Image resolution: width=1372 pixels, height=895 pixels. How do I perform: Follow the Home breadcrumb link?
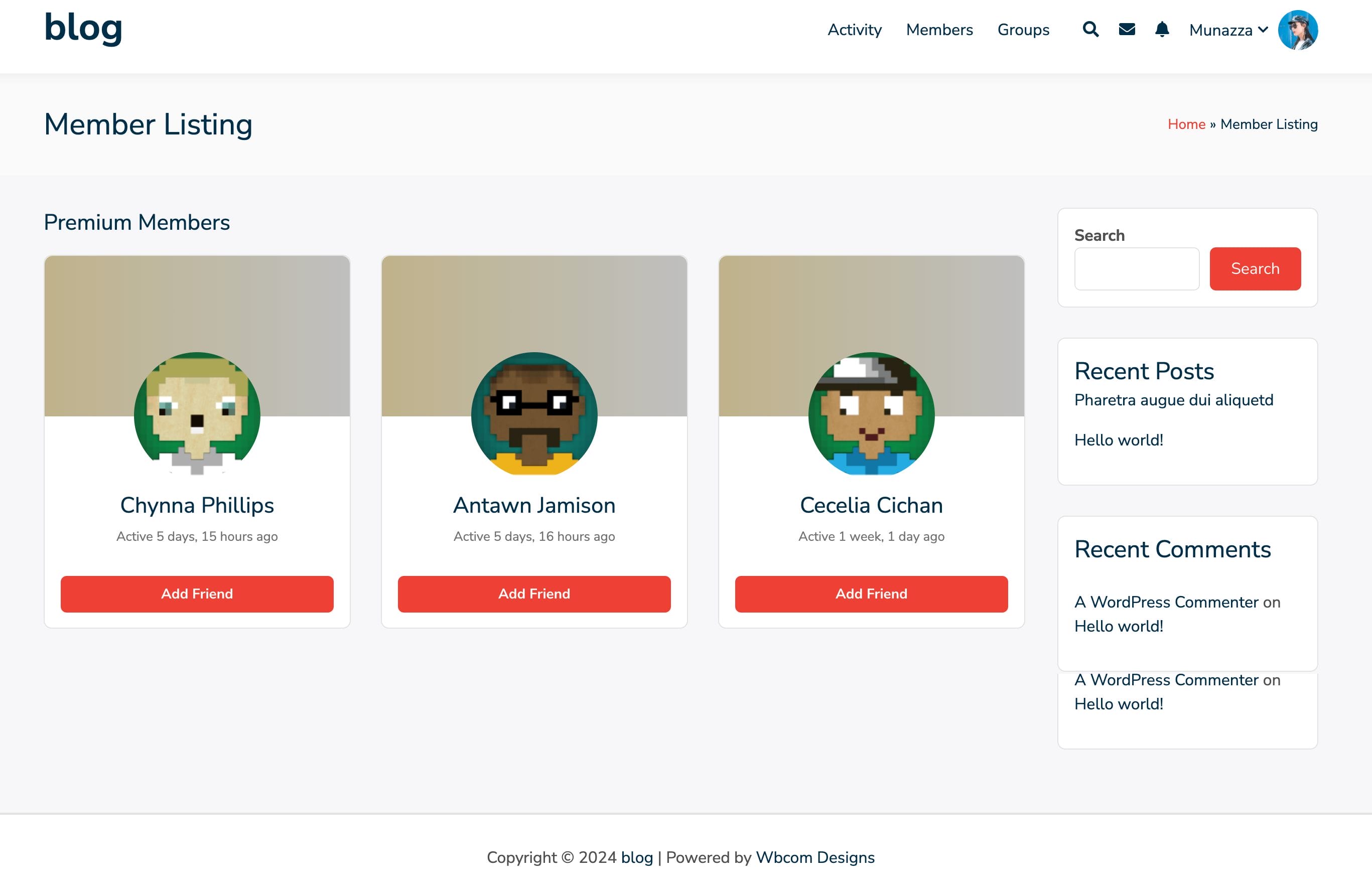pyautogui.click(x=1186, y=124)
